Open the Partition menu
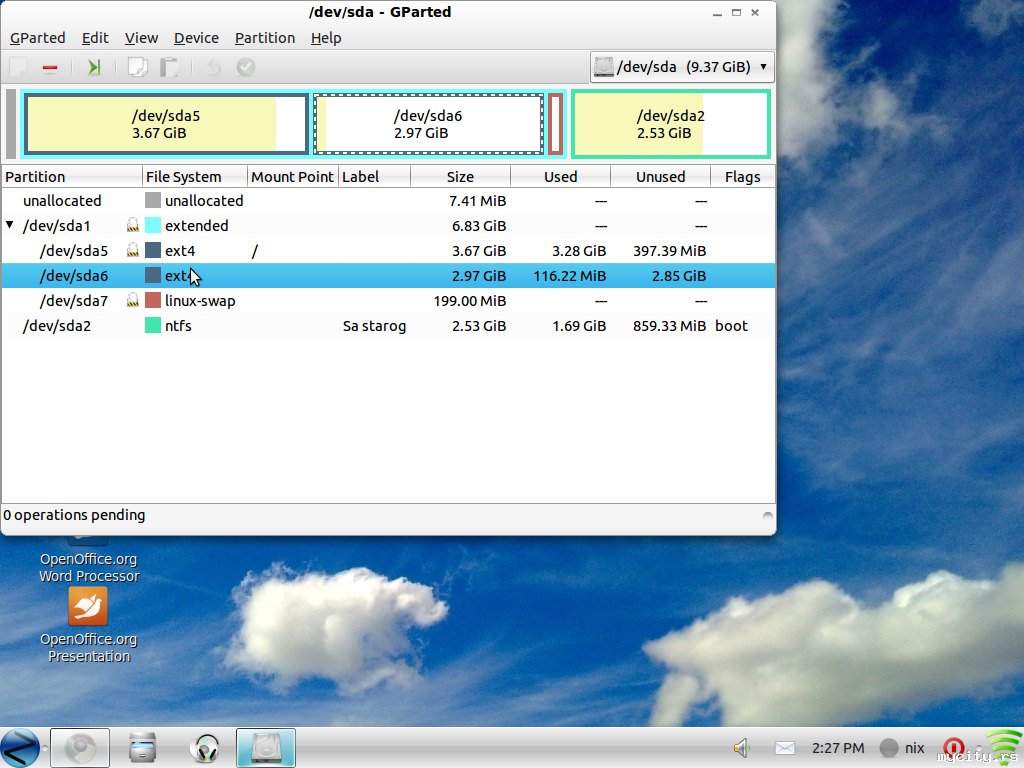Viewport: 1024px width, 768px height. coord(264,38)
